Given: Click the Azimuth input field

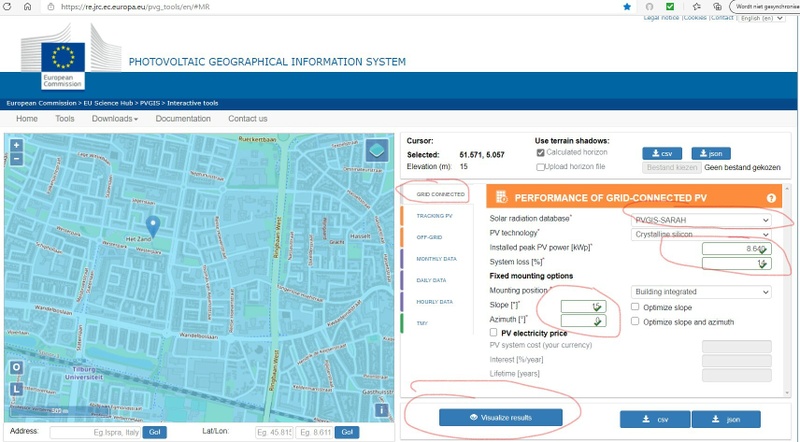Looking at the screenshot, I should pyautogui.click(x=583, y=321).
